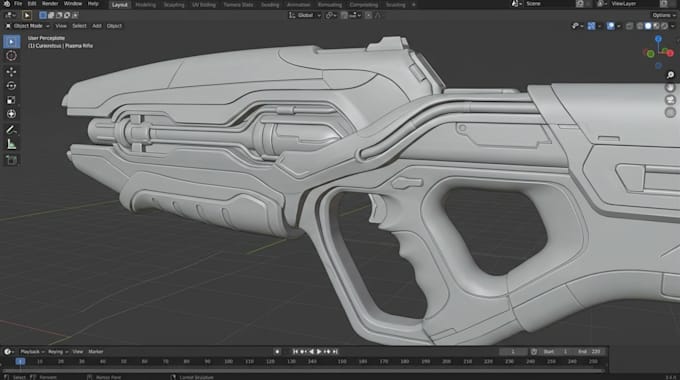Open the pivot point dropdown
This screenshot has height=380, width=680.
331,16
